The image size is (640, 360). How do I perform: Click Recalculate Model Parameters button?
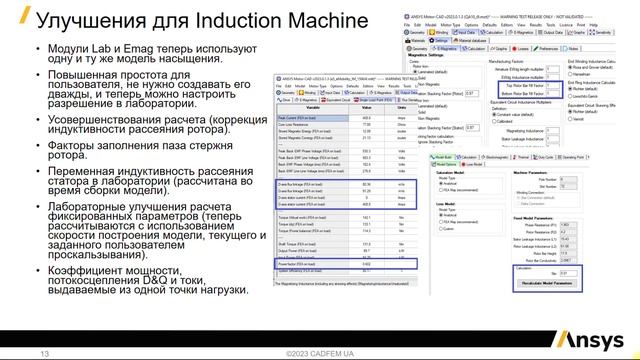(547, 283)
